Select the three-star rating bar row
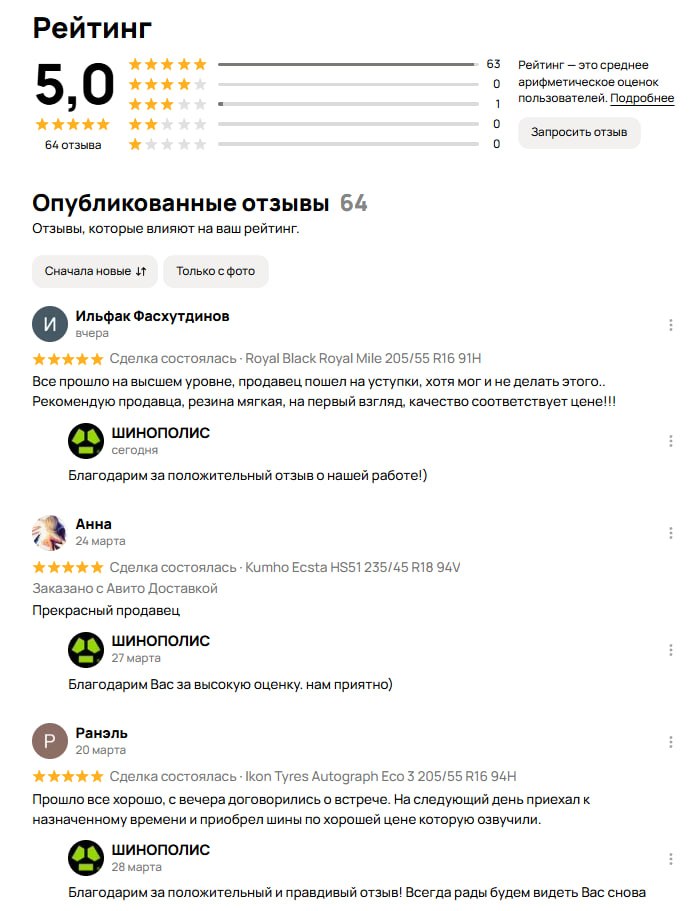The width and height of the screenshot is (698, 911). [314, 104]
